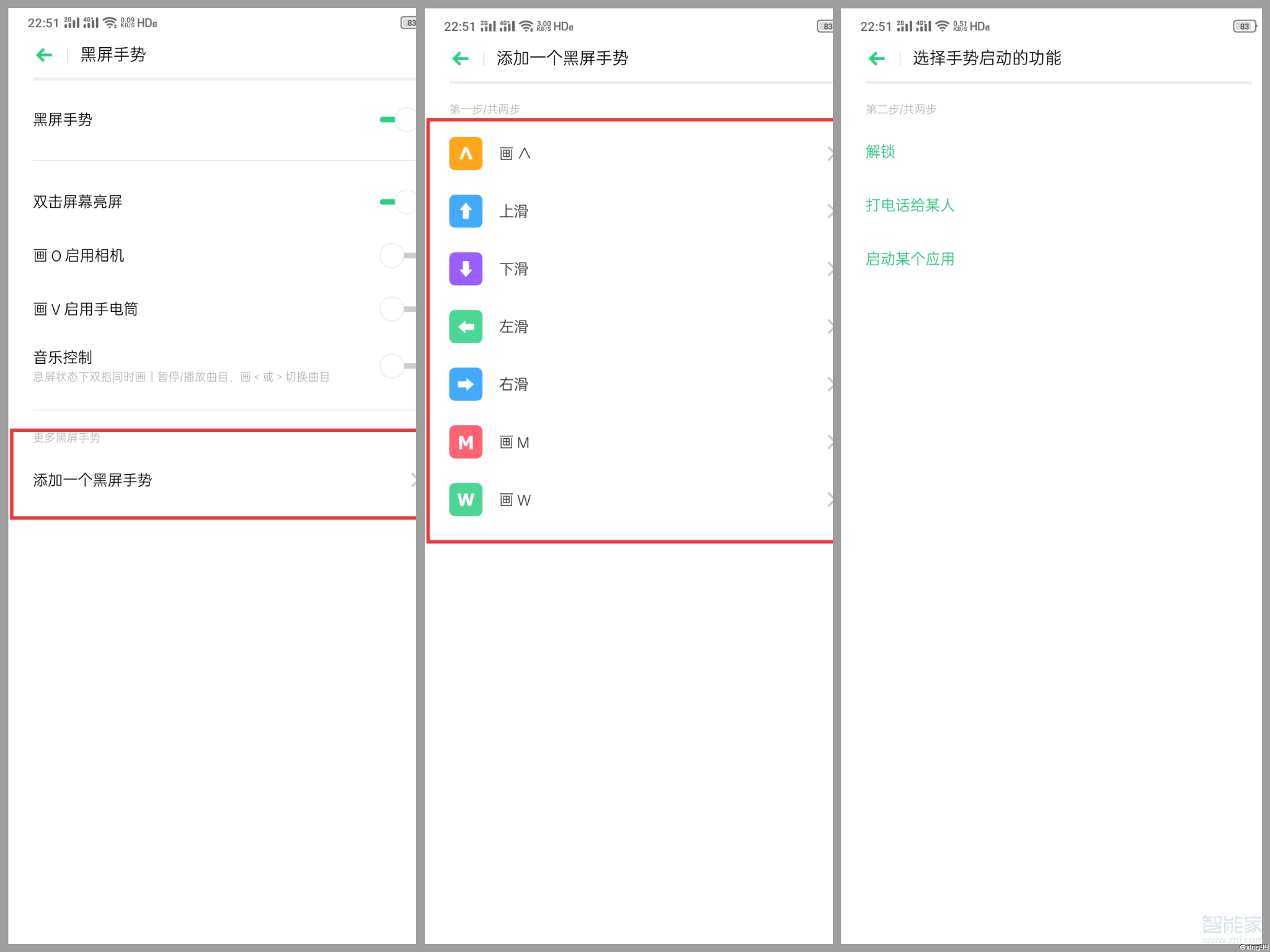Viewport: 1270px width, 952px height.
Task: Open chevron for 上滑 row
Action: pos(830,211)
